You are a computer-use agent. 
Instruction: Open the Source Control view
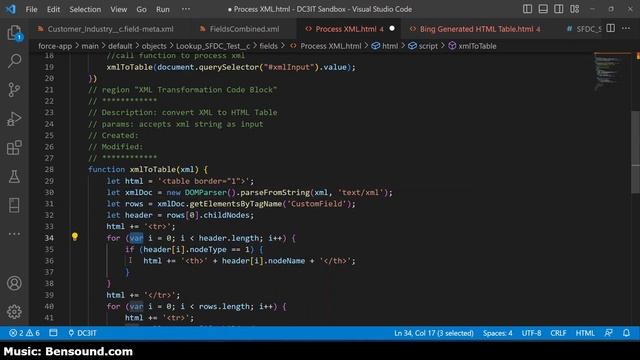click(x=14, y=90)
